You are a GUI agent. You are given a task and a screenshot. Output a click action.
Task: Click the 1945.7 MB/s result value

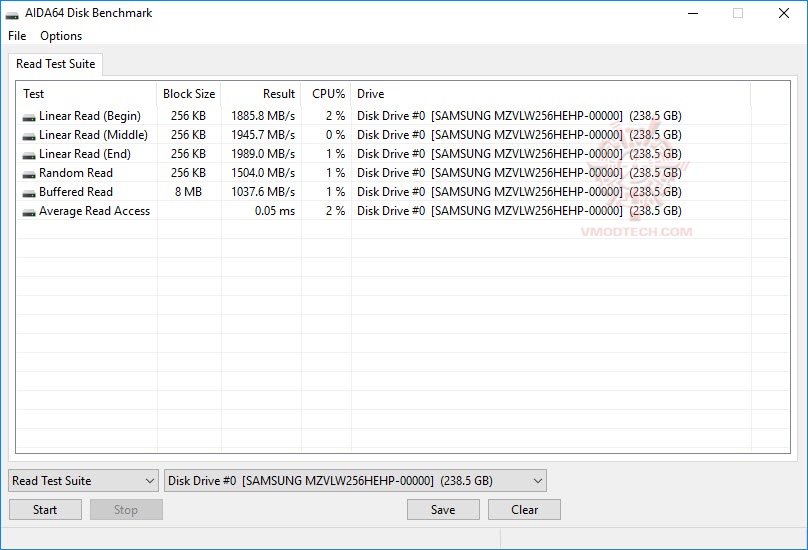pos(263,135)
